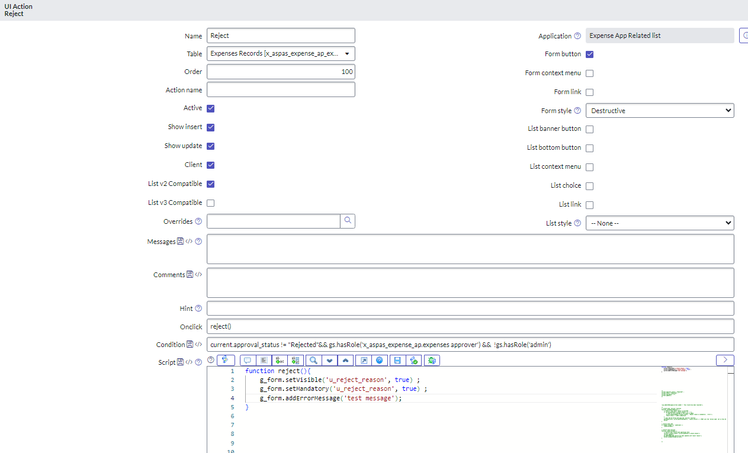Image resolution: width=748 pixels, height=453 pixels.
Task: Click the code tag icon next to Comments
Action: [x=198, y=274]
